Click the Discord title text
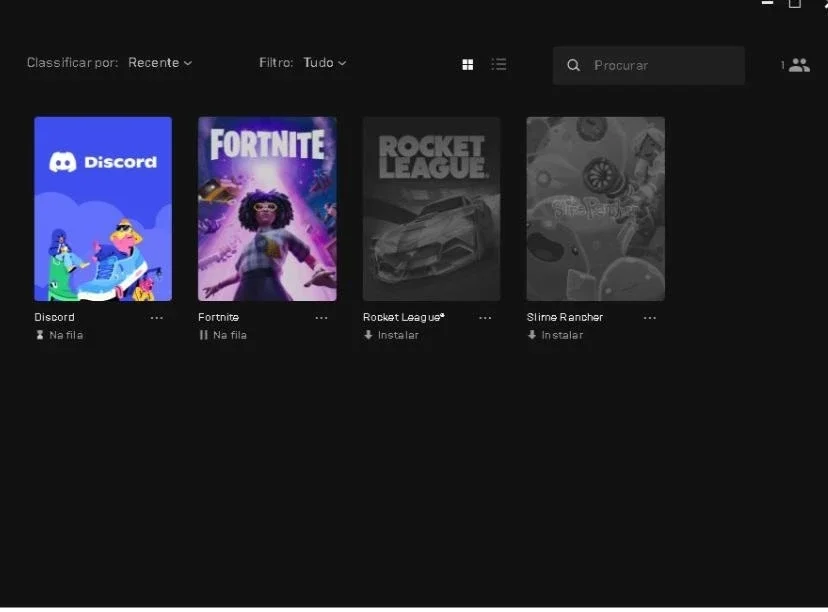Screen dimensions: 828x612 pos(54,317)
